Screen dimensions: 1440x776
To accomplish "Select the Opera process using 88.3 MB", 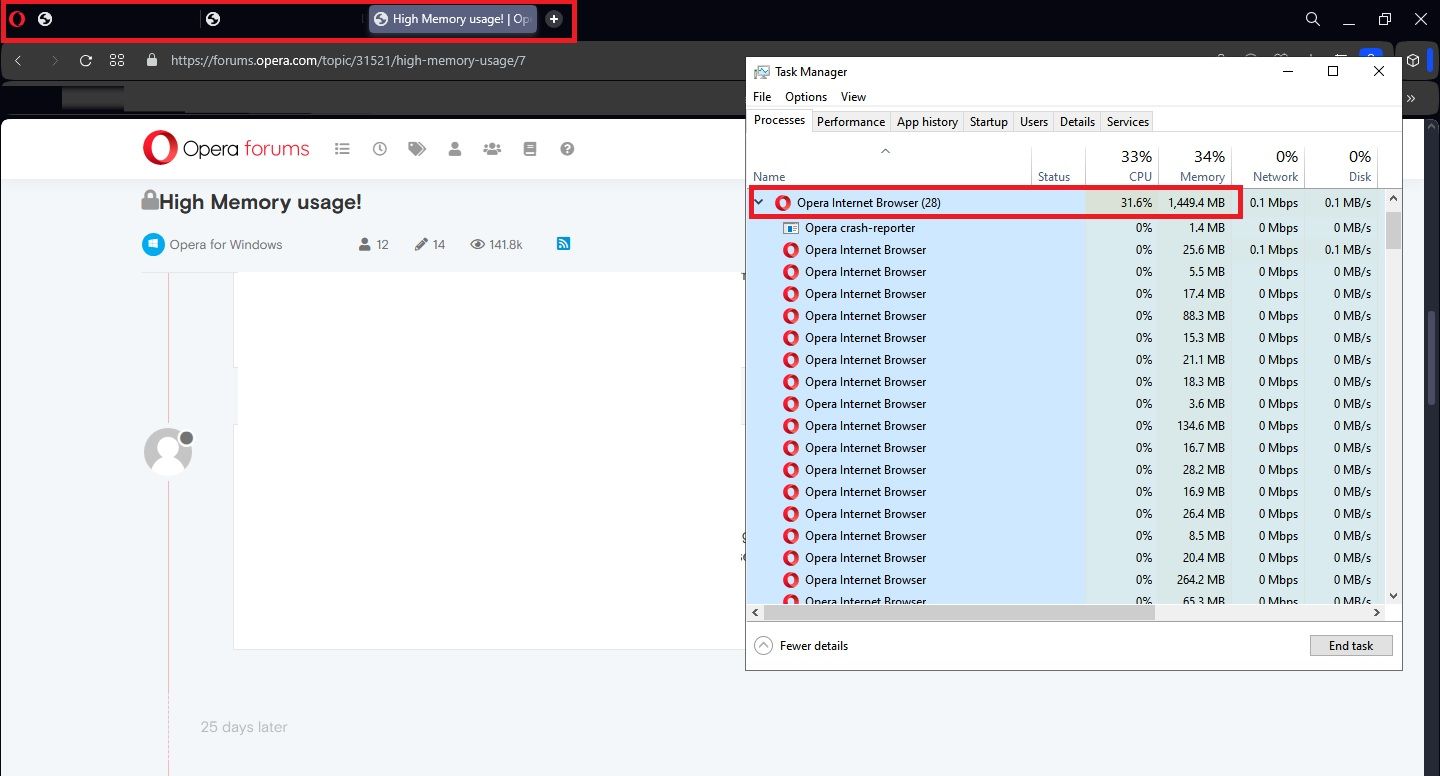I will click(x=1066, y=316).
